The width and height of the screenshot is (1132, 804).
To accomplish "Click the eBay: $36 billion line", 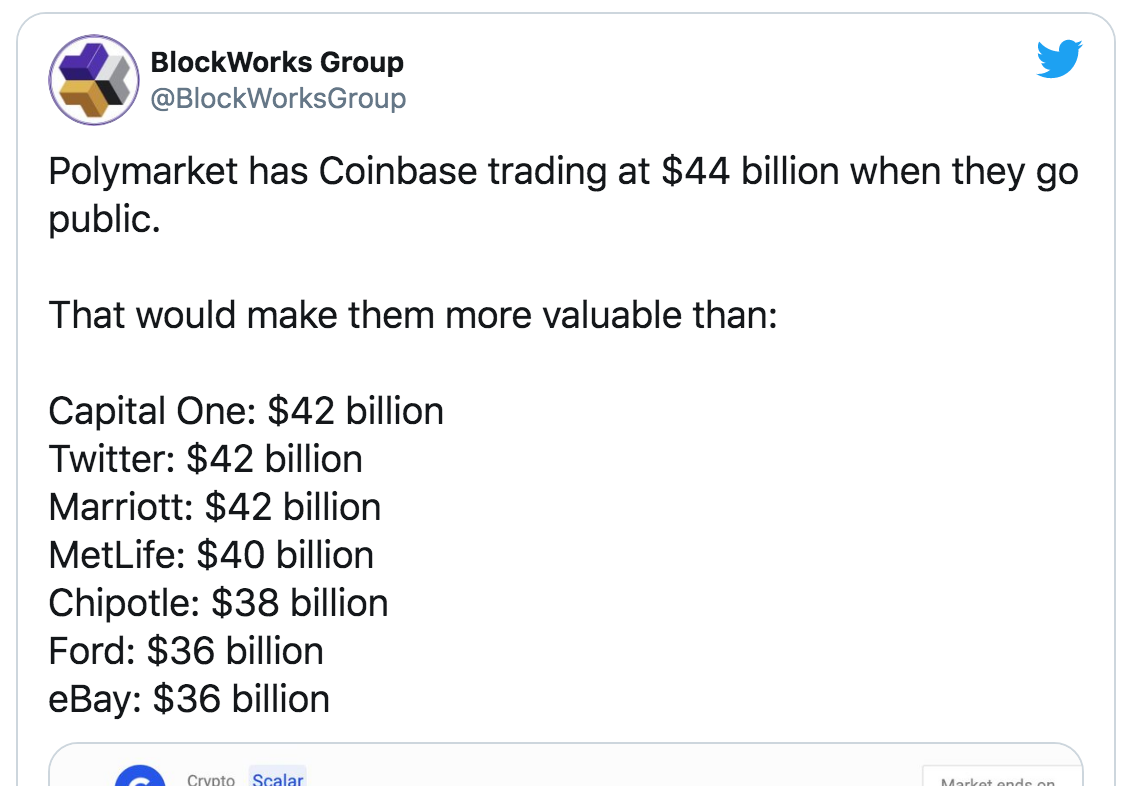I will (x=189, y=699).
